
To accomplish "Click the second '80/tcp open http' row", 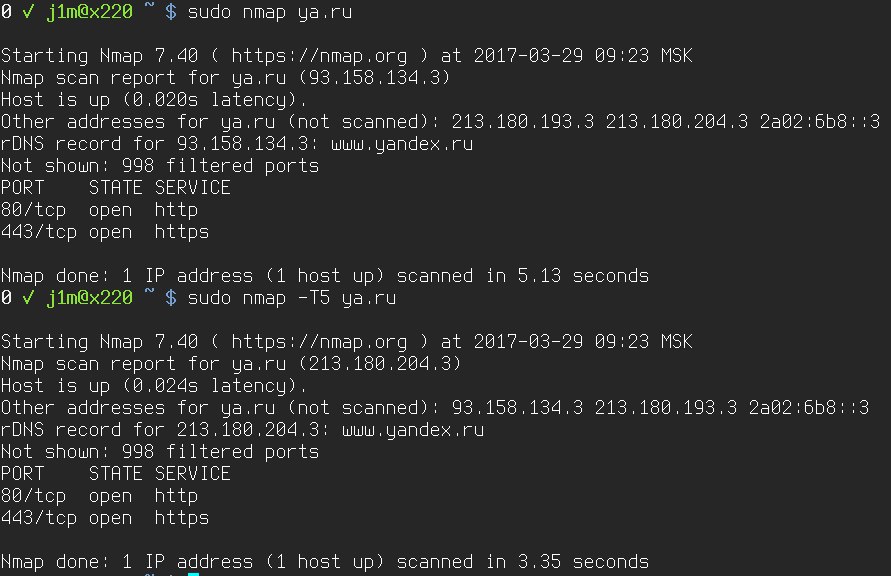I will tap(99, 496).
